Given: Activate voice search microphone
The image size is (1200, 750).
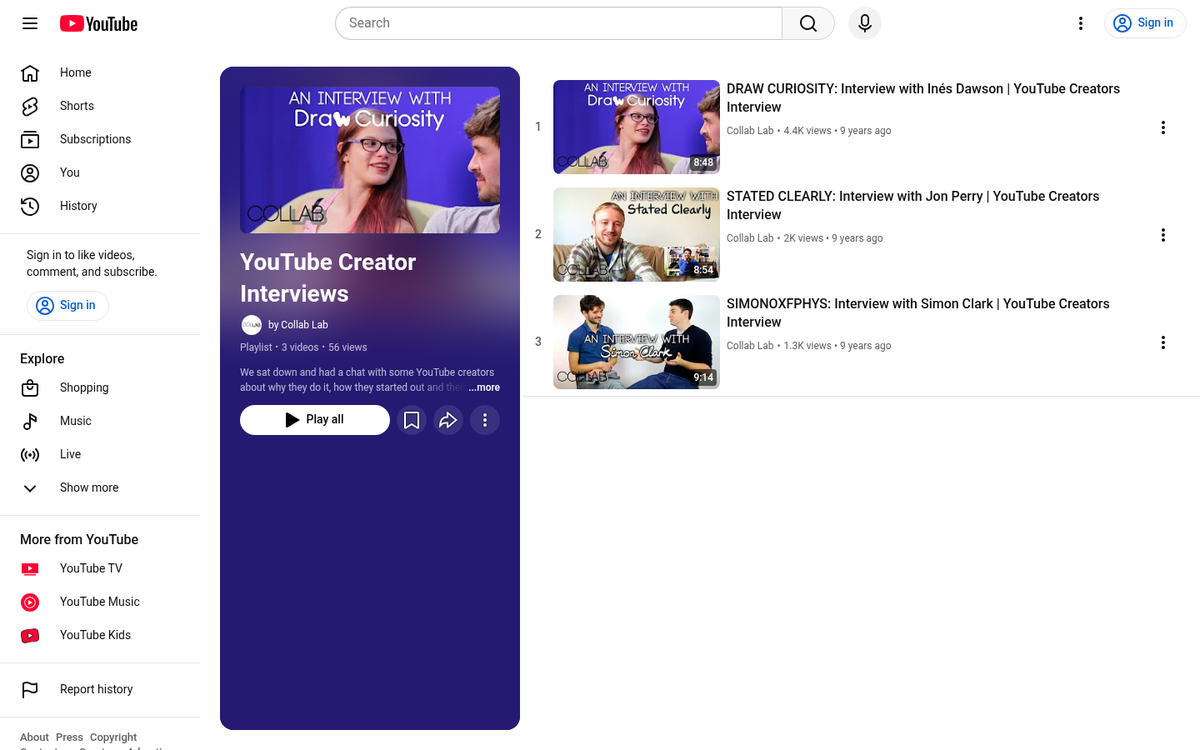Looking at the screenshot, I should coord(865,23).
